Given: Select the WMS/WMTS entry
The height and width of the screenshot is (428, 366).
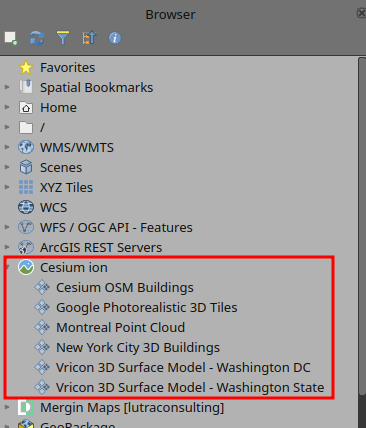Looking at the screenshot, I should click(77, 148).
